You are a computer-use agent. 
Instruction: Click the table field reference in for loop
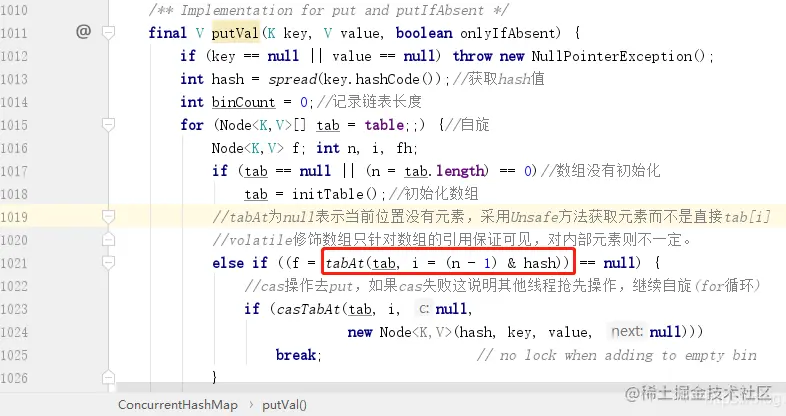[384, 125]
